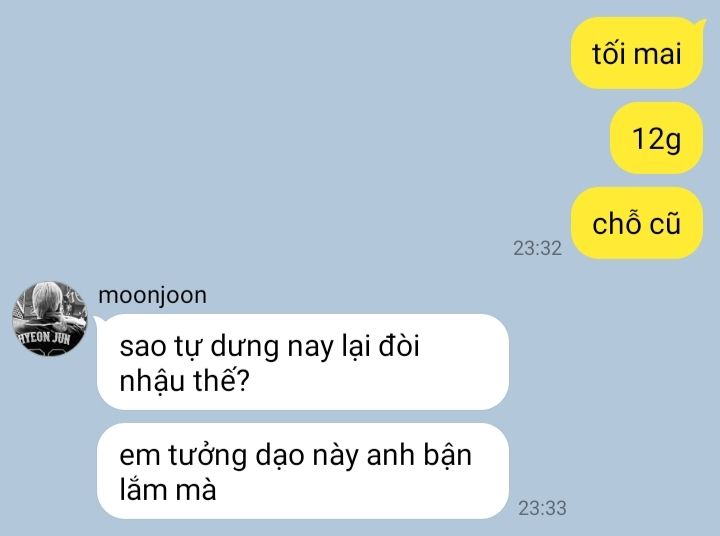Select the yellow 'tối mai' message bubble

pyautogui.click(x=636, y=53)
